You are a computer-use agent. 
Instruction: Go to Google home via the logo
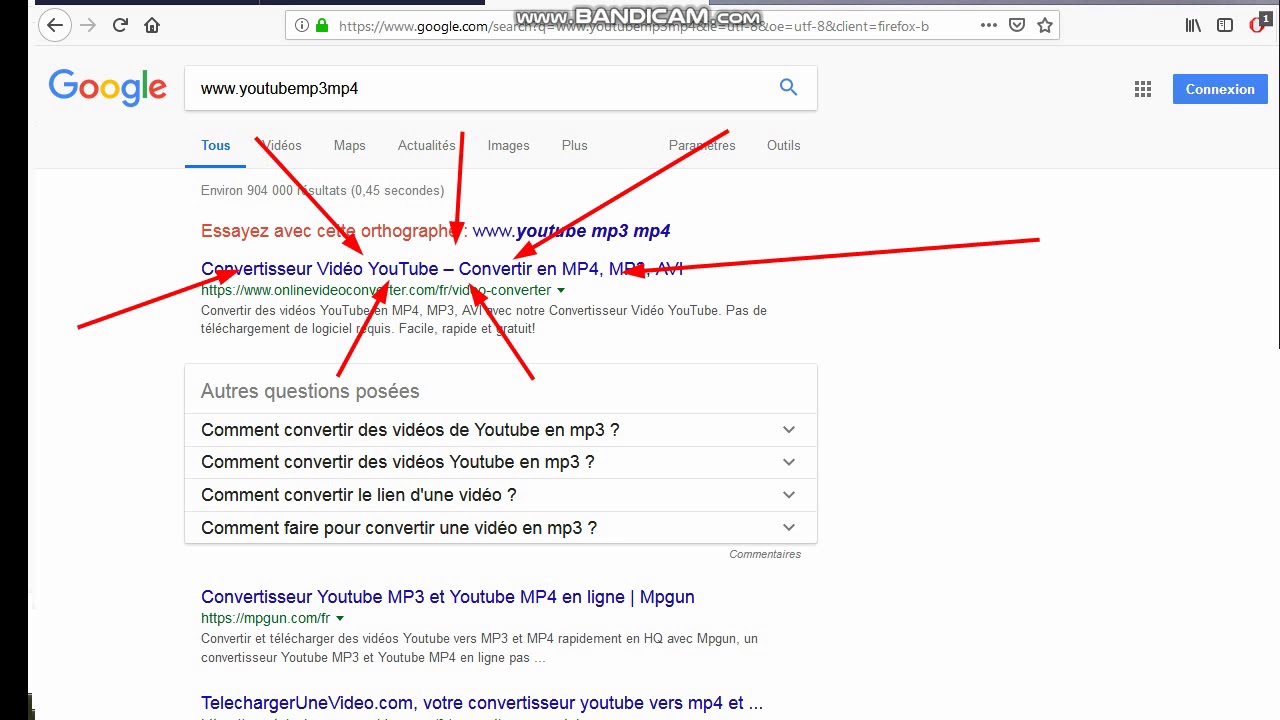(x=108, y=88)
